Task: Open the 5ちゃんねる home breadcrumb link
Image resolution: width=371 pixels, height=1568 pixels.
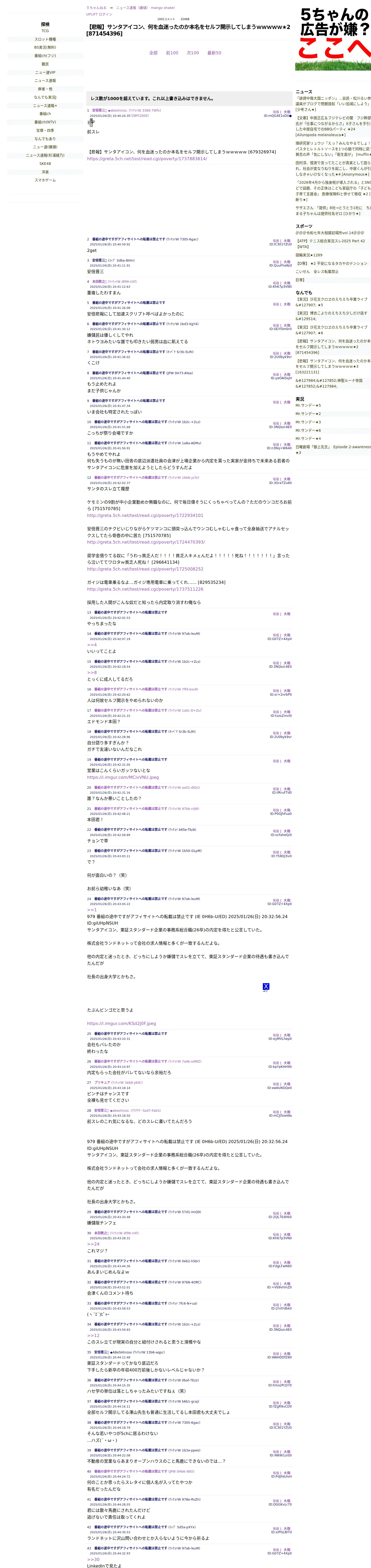Action: 96,8
